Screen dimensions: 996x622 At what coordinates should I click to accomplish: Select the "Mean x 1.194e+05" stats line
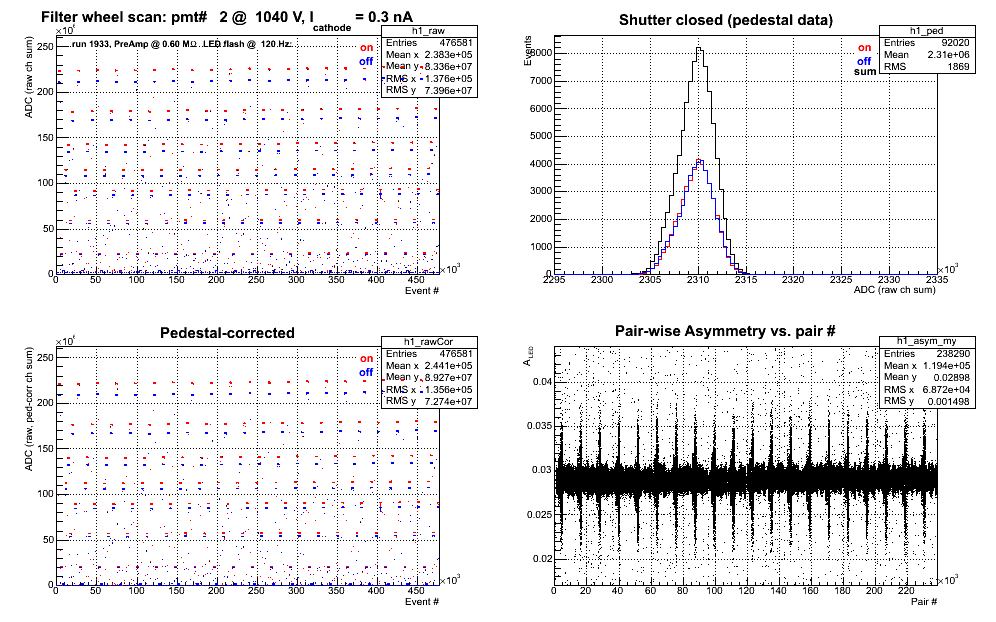927,365
